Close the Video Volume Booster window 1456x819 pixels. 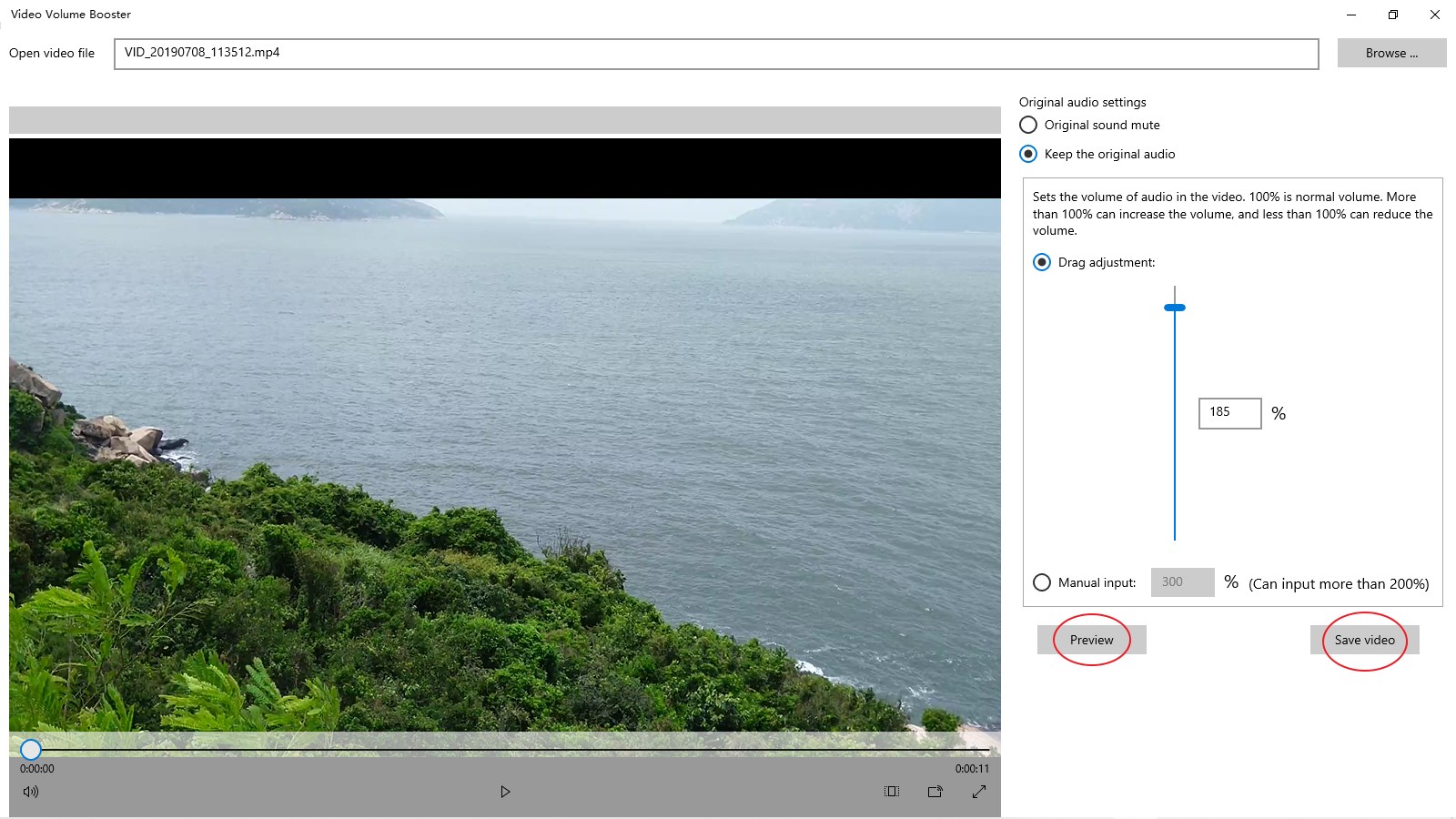(x=1435, y=15)
